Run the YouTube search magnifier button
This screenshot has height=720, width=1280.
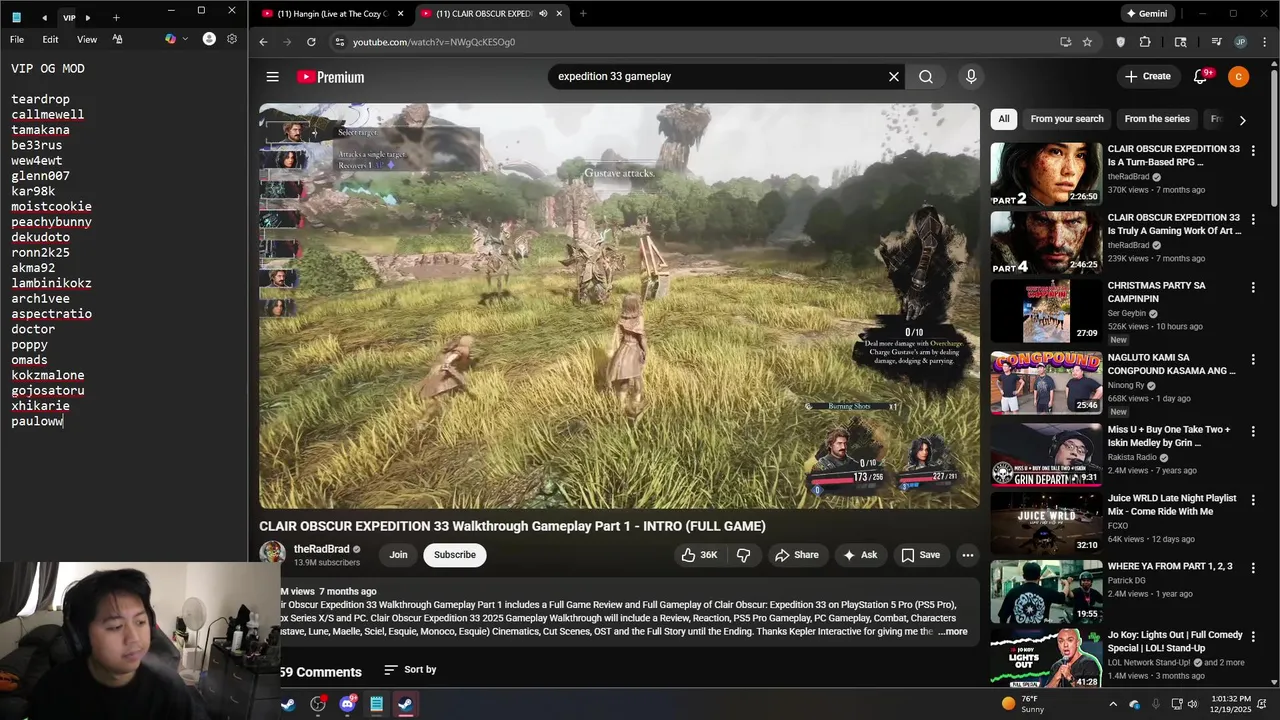click(x=926, y=77)
